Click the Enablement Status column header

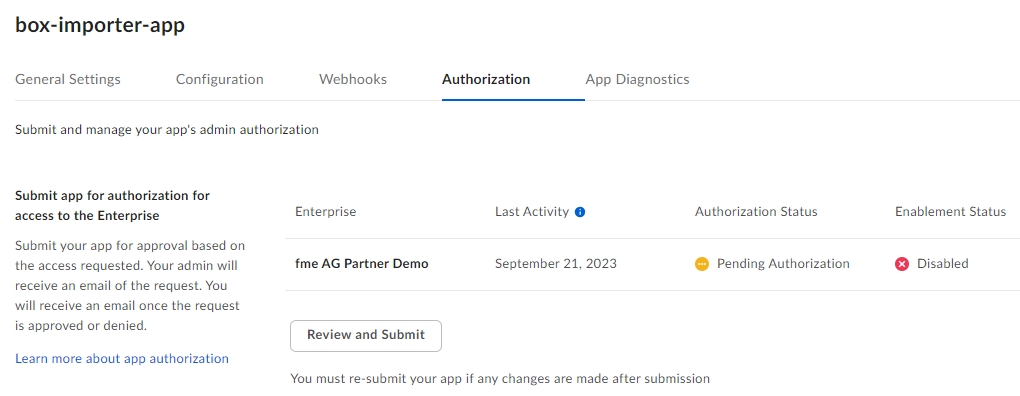950,212
